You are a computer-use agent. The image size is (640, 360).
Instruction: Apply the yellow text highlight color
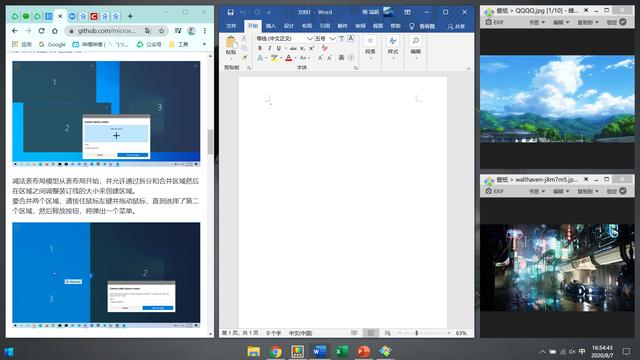pos(274,58)
